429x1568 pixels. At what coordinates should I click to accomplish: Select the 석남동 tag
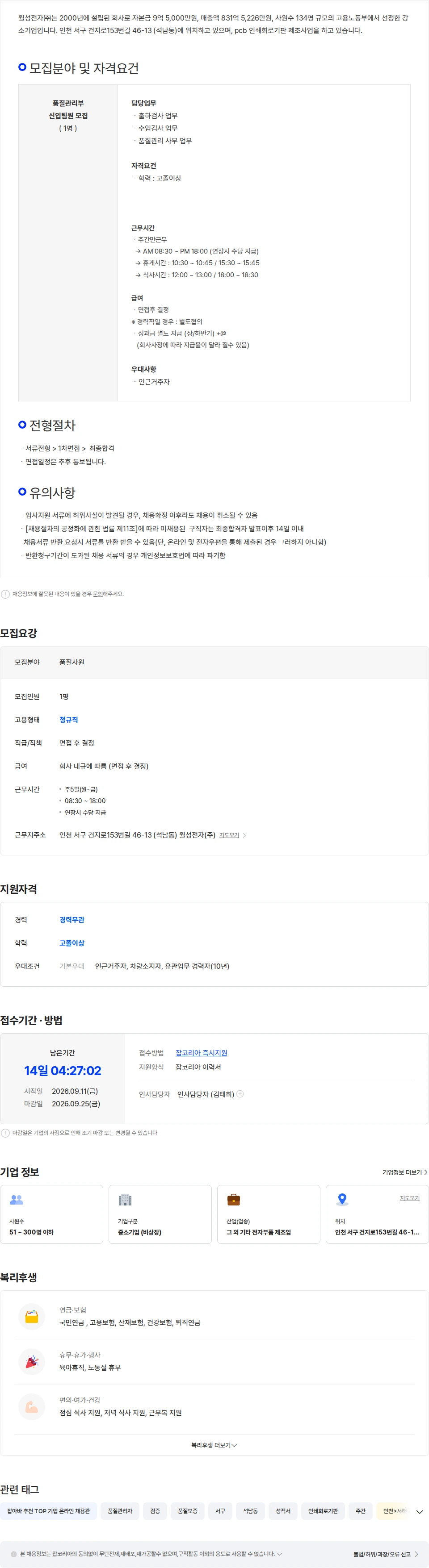250,1511
